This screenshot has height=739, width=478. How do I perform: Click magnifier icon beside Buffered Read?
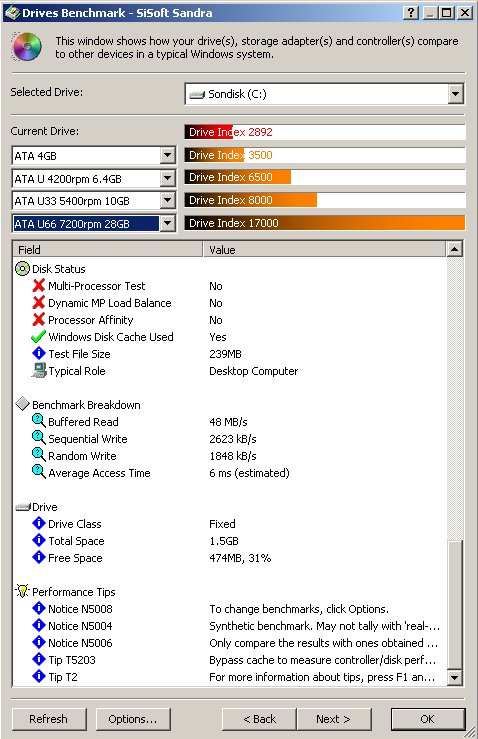39,421
